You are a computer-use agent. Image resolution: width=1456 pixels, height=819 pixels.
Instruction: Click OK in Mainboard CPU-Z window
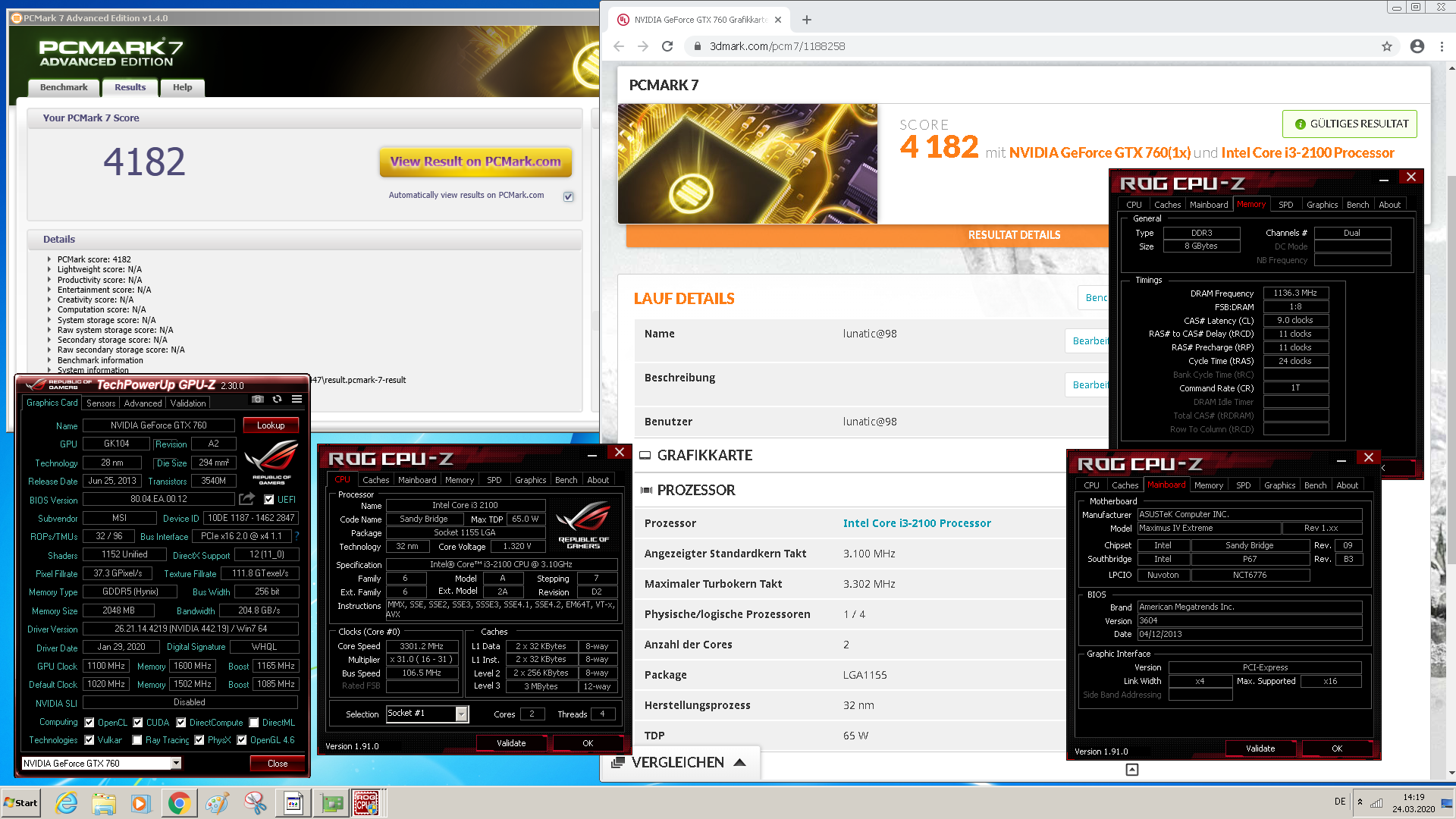pyautogui.click(x=1337, y=748)
